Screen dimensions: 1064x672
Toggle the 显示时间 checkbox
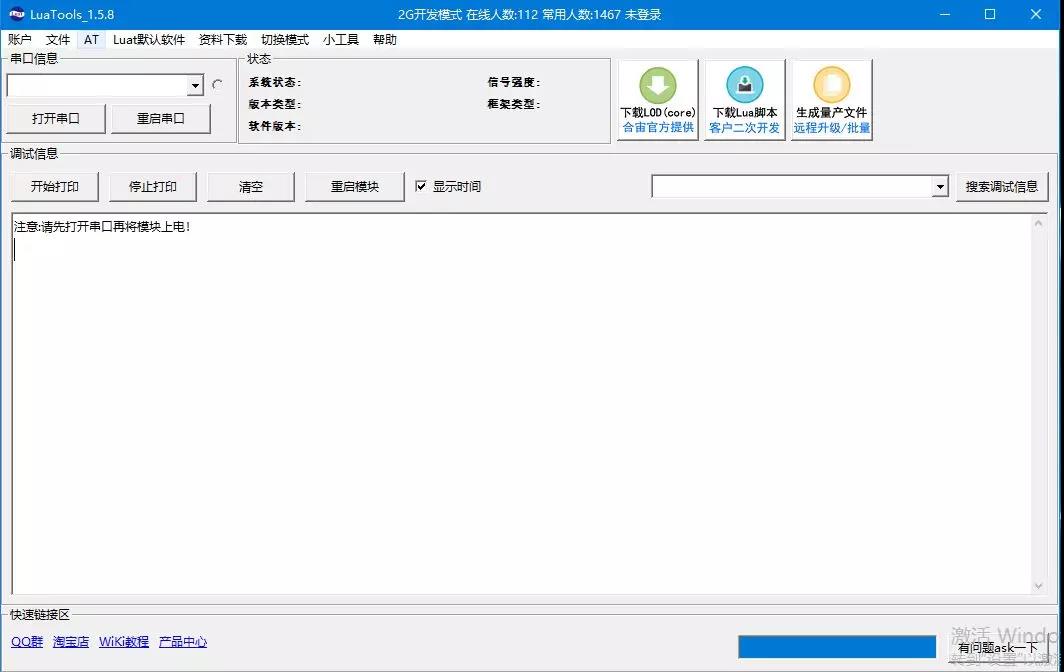421,186
